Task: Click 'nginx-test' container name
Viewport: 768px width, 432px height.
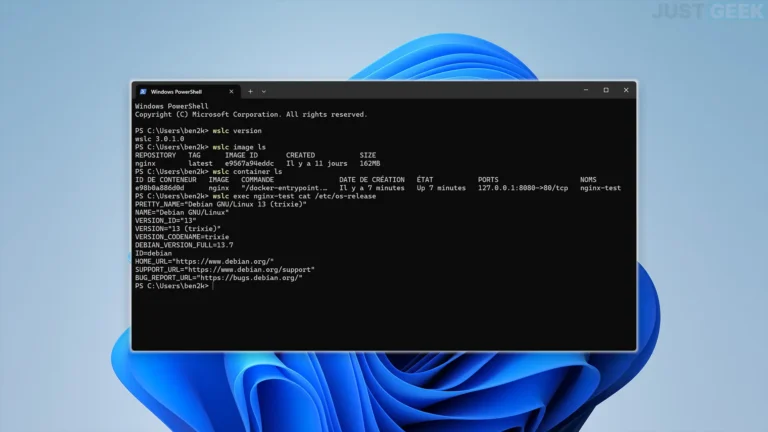Action: tap(600, 188)
